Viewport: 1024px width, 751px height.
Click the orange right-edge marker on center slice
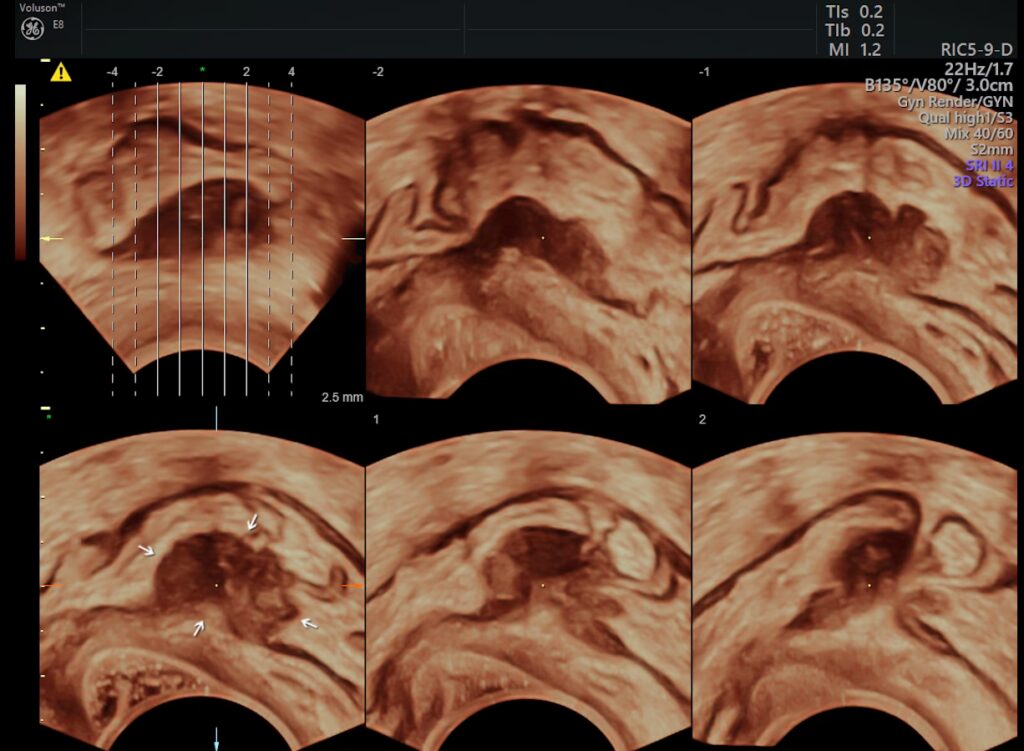pyautogui.click(x=351, y=585)
